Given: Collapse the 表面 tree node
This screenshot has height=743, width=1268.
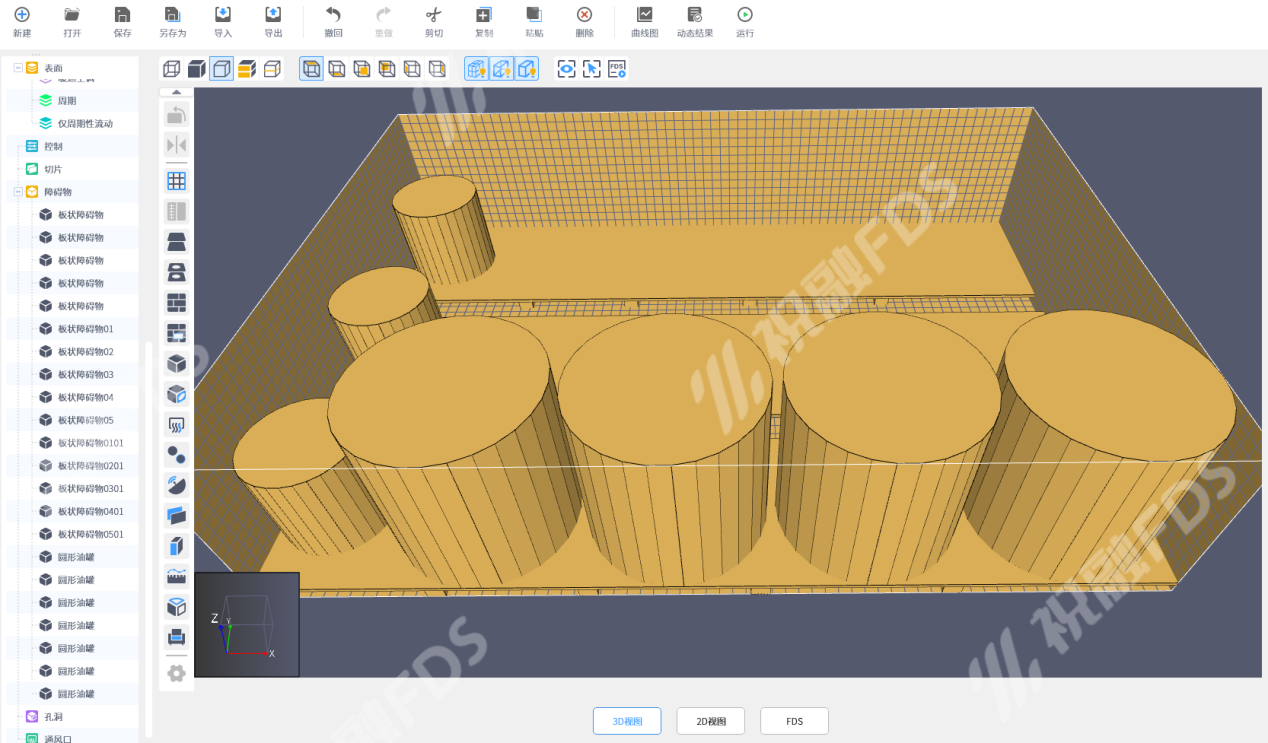Looking at the screenshot, I should click(18, 68).
